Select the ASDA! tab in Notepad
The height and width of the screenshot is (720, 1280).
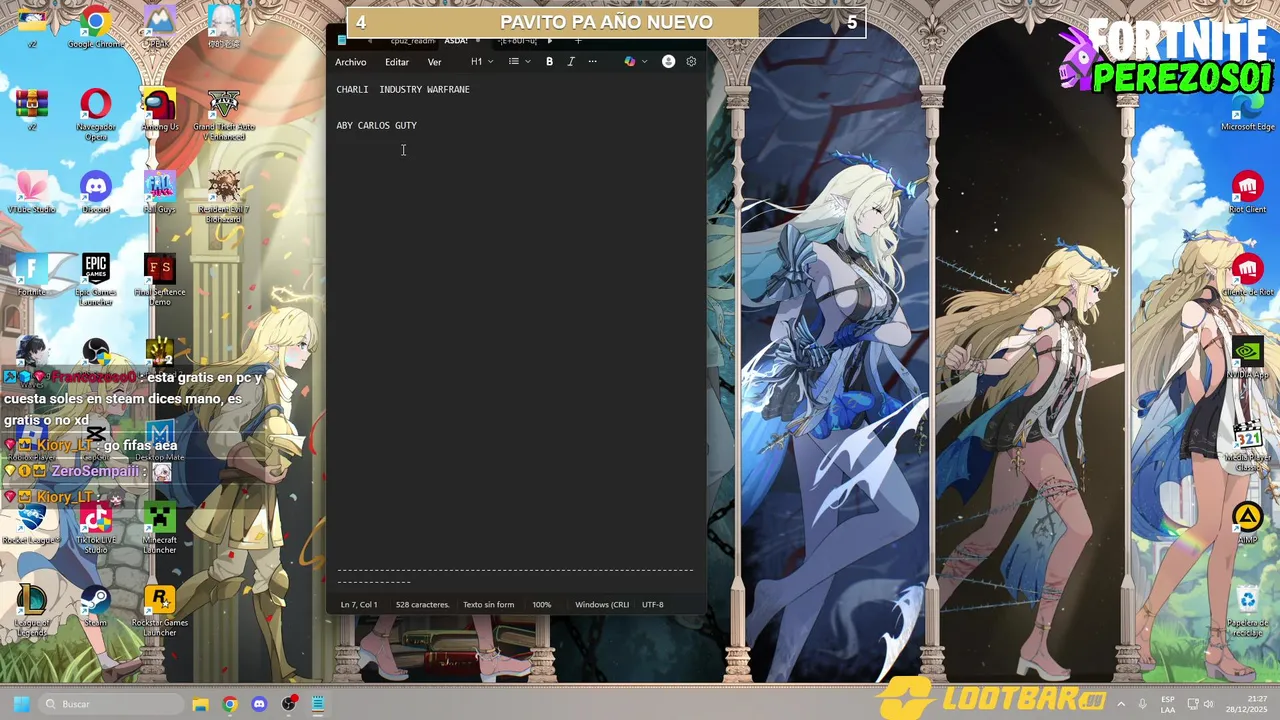coord(456,41)
